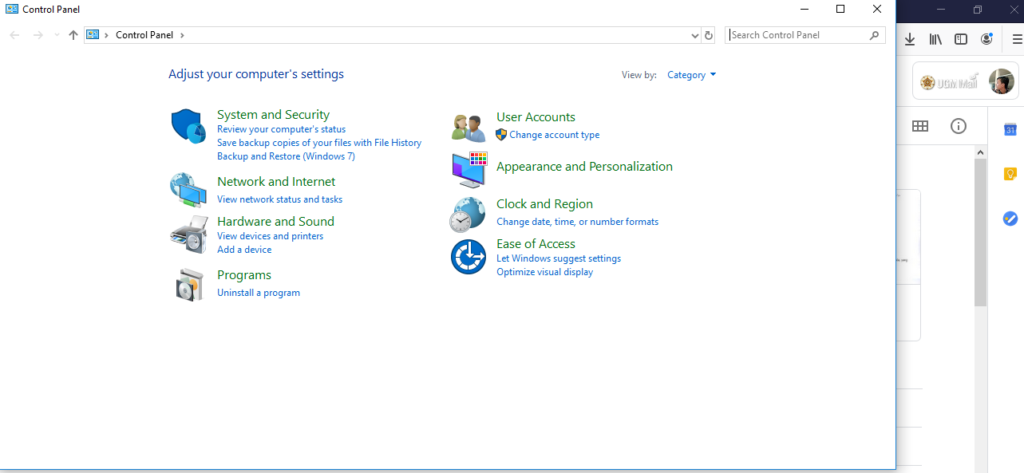Maximize the Control Panel window

[840, 9]
